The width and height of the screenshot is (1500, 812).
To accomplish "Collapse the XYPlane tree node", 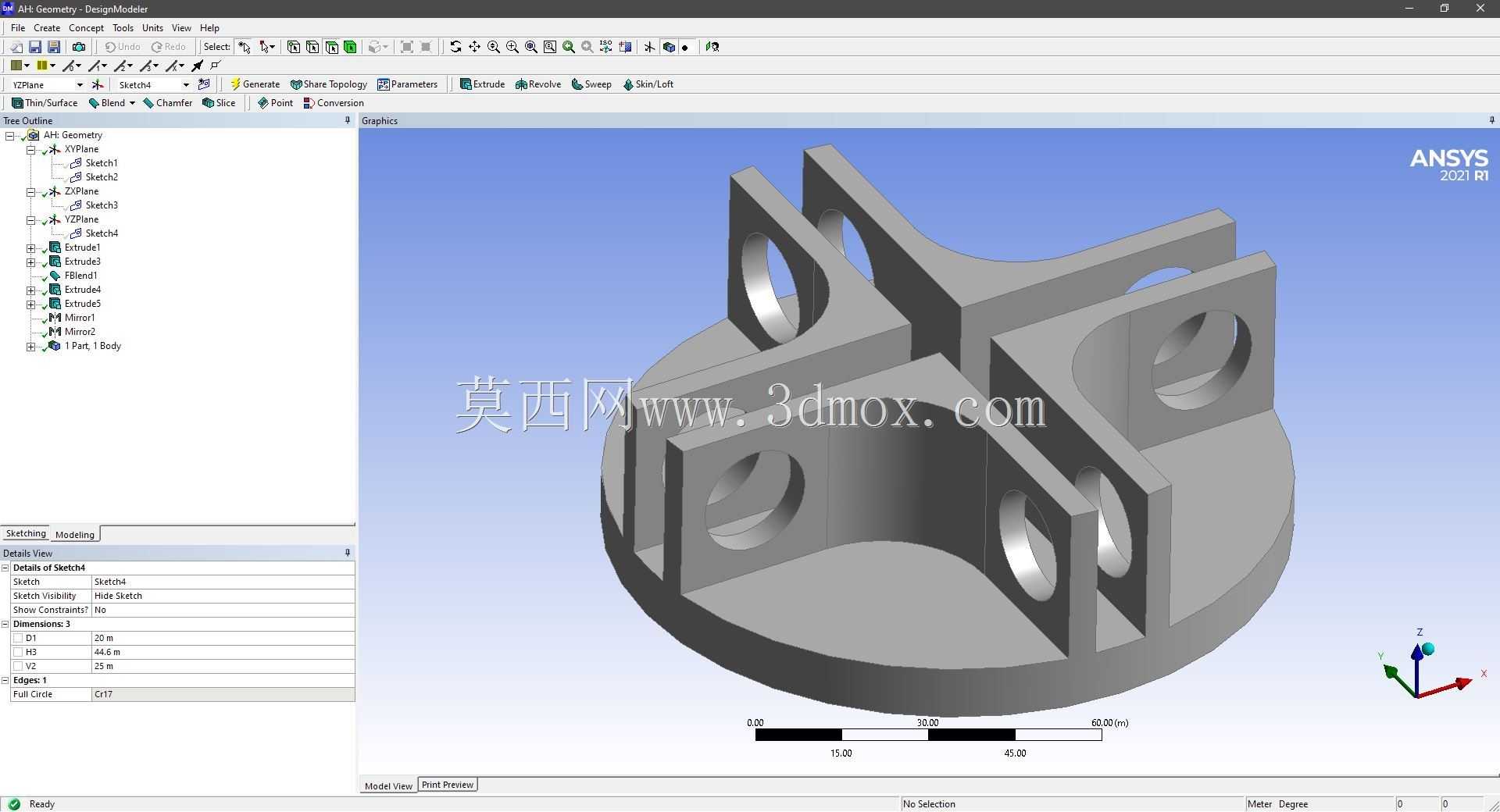I will pyautogui.click(x=31, y=149).
